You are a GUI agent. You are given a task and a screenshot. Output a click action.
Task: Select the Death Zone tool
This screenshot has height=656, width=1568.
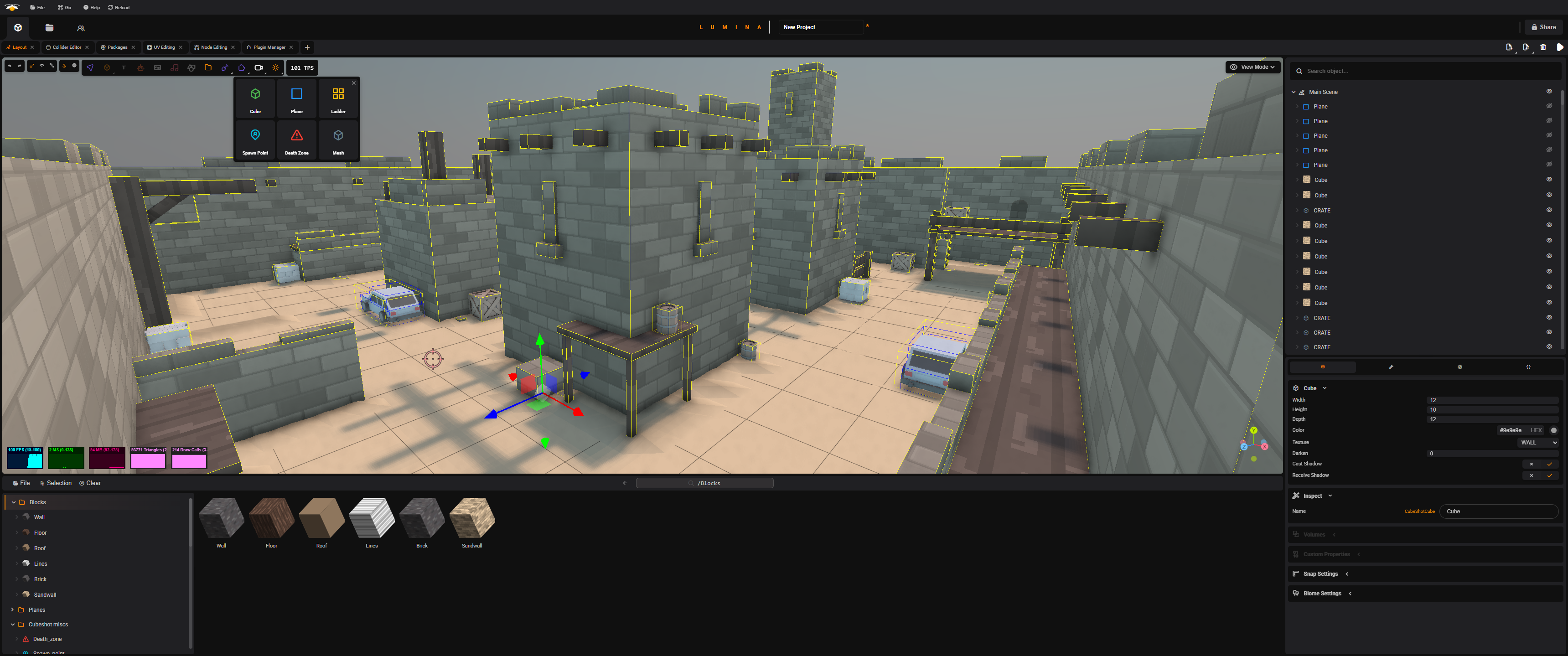(297, 140)
